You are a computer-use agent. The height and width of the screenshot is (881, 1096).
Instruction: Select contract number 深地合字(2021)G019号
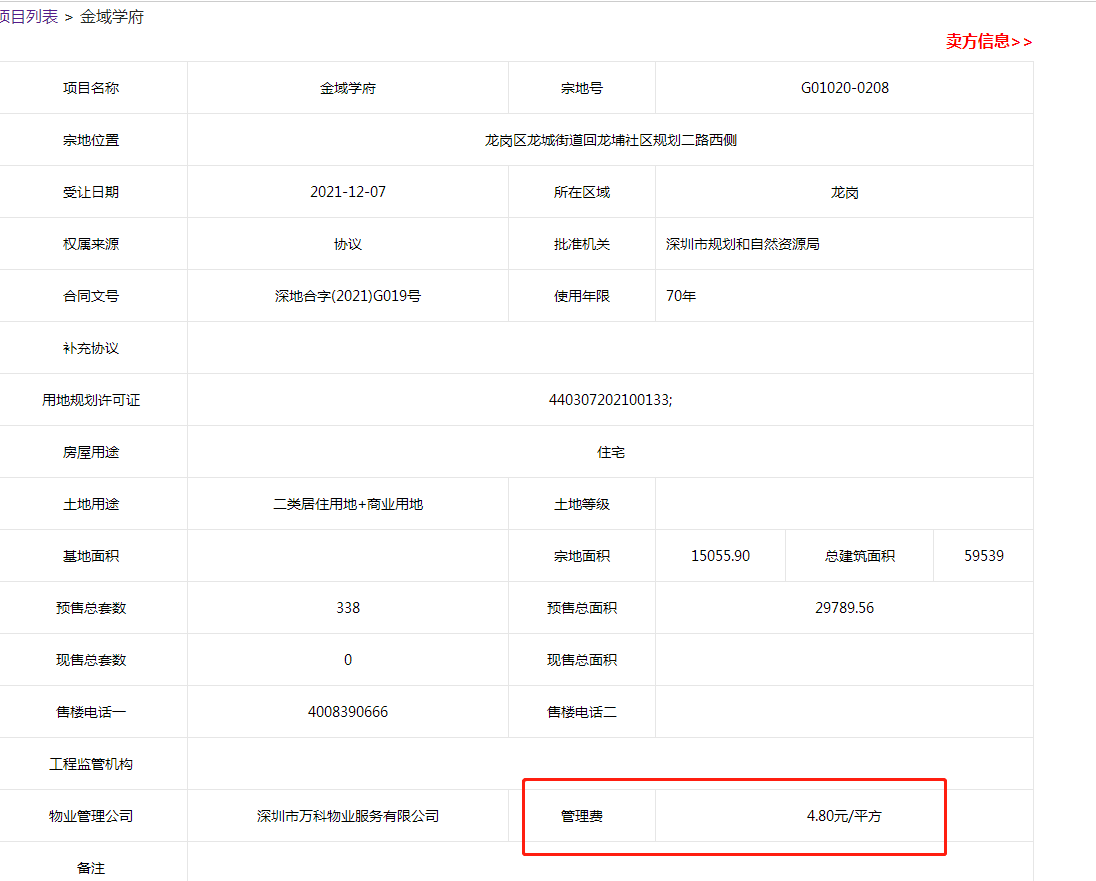click(x=347, y=296)
